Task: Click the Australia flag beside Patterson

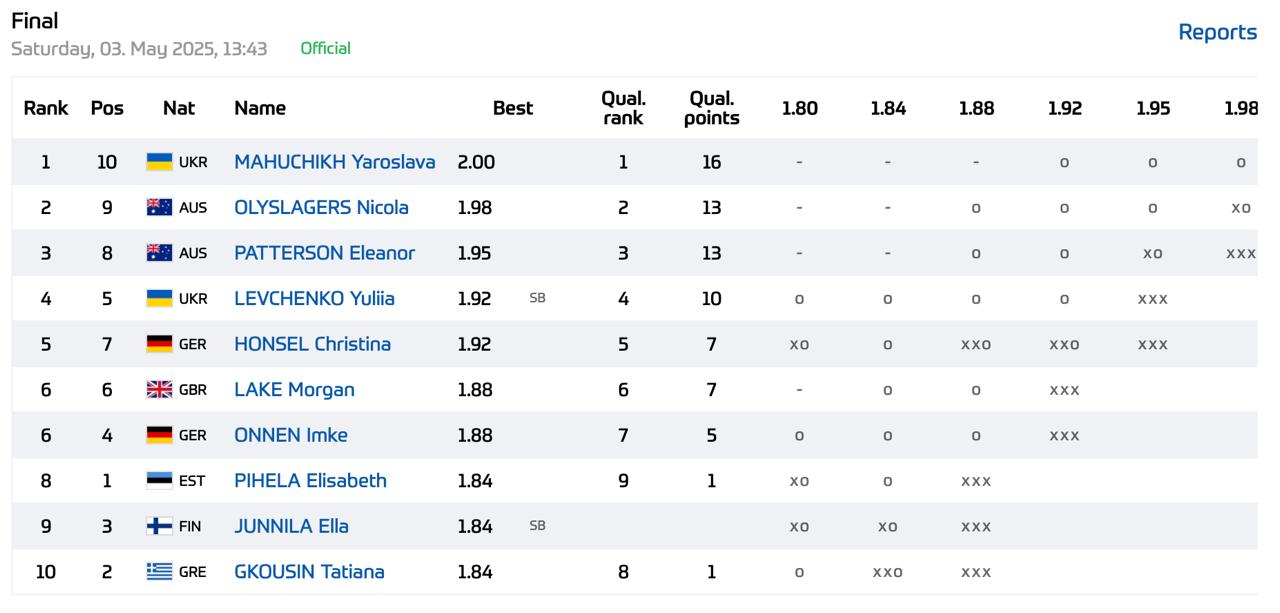Action: tap(159, 253)
